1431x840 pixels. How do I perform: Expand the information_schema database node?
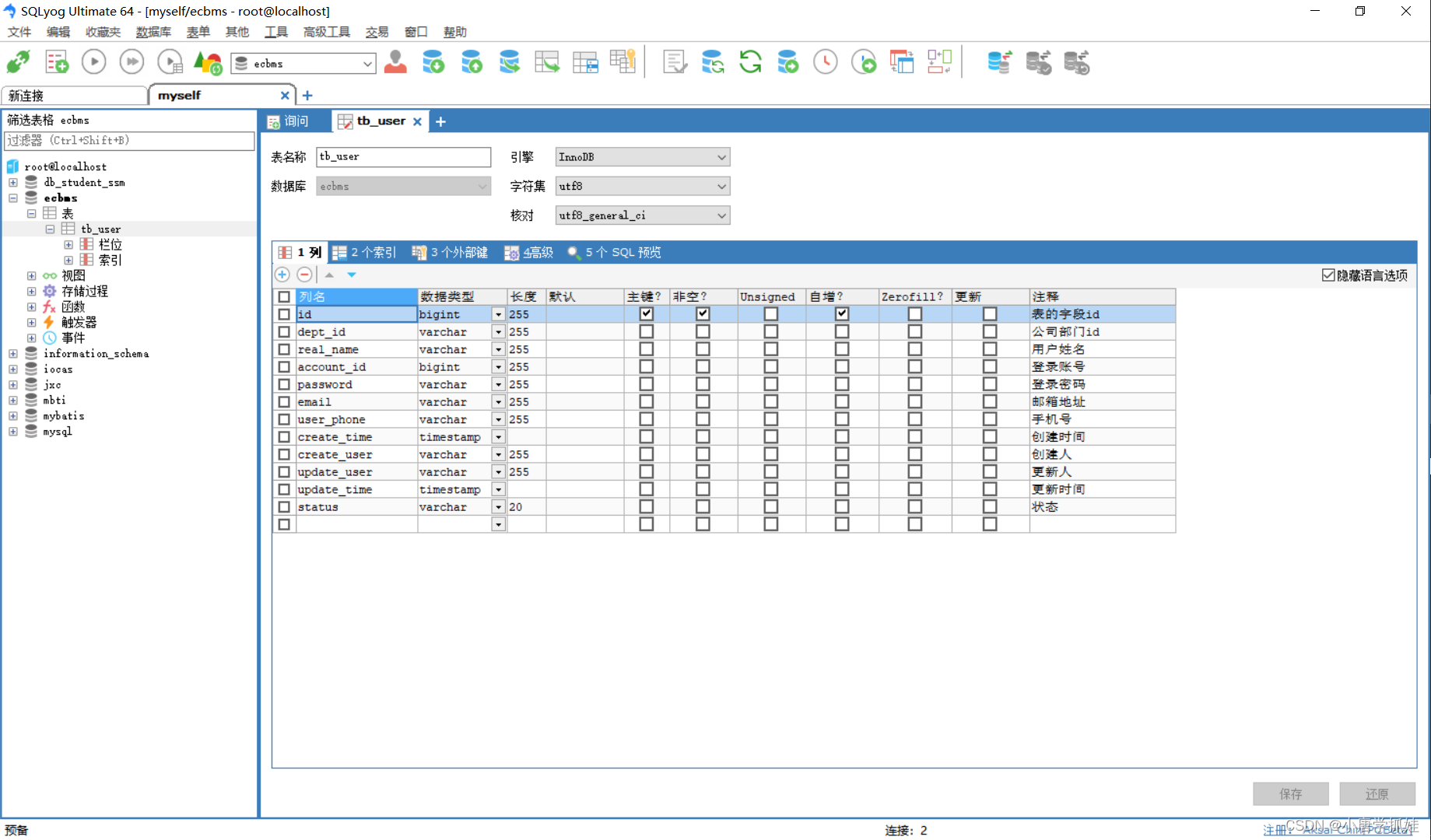click(x=13, y=353)
